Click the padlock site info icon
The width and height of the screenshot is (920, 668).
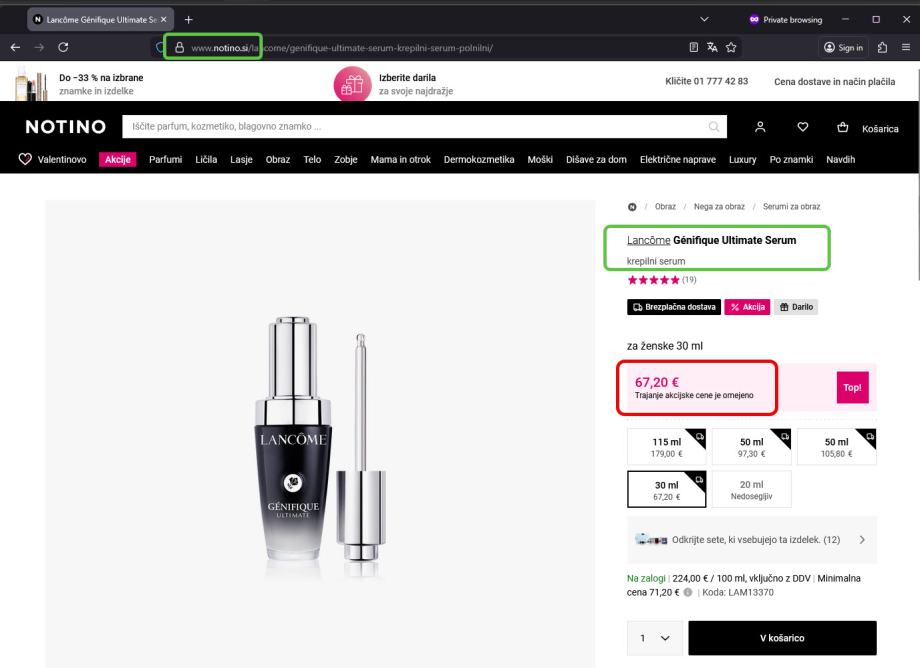180,48
